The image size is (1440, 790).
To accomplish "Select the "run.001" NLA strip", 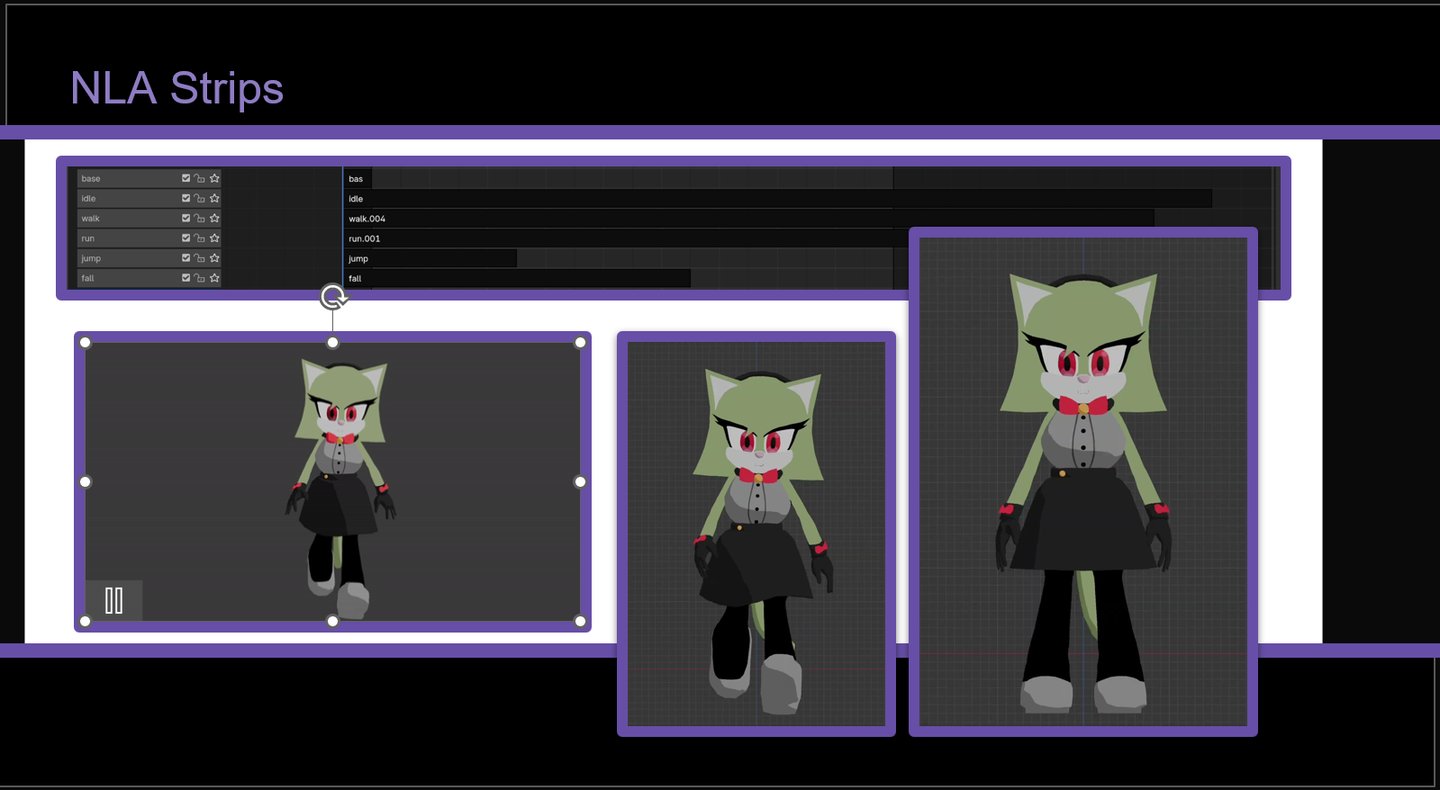I will tap(627, 238).
